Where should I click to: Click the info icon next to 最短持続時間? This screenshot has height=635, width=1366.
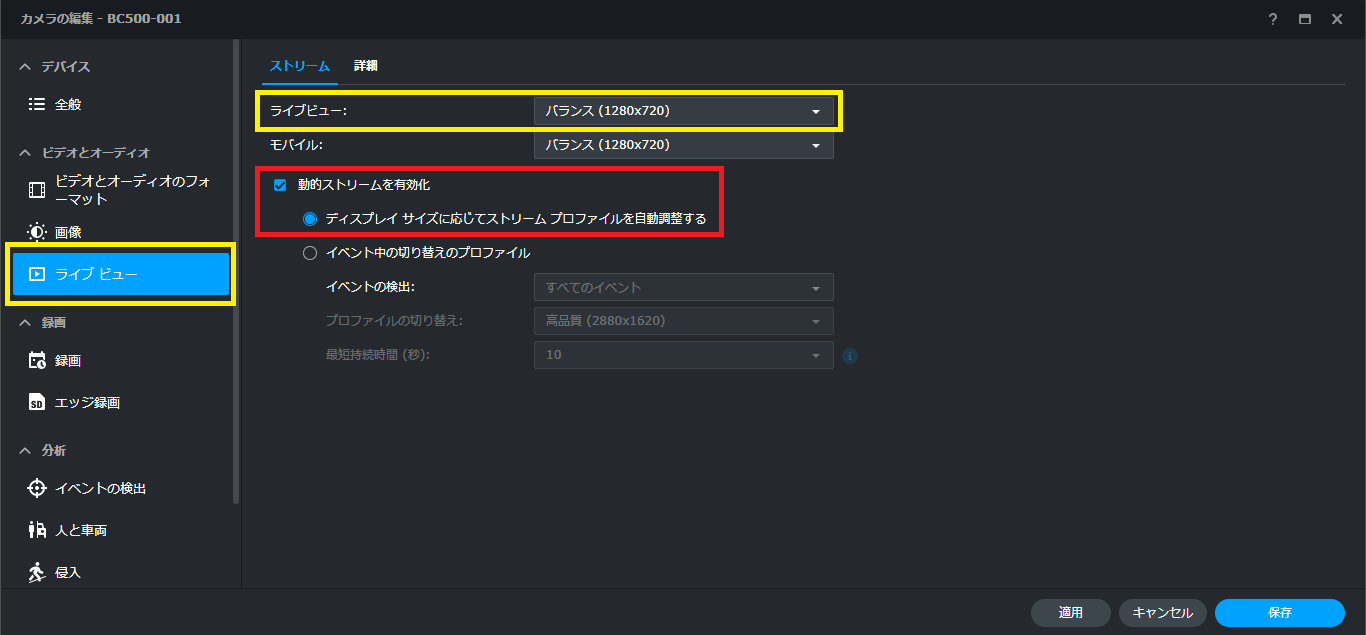pyautogui.click(x=850, y=355)
